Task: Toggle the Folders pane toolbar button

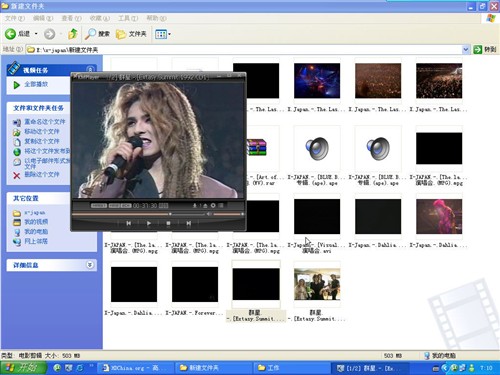Action: (131, 34)
